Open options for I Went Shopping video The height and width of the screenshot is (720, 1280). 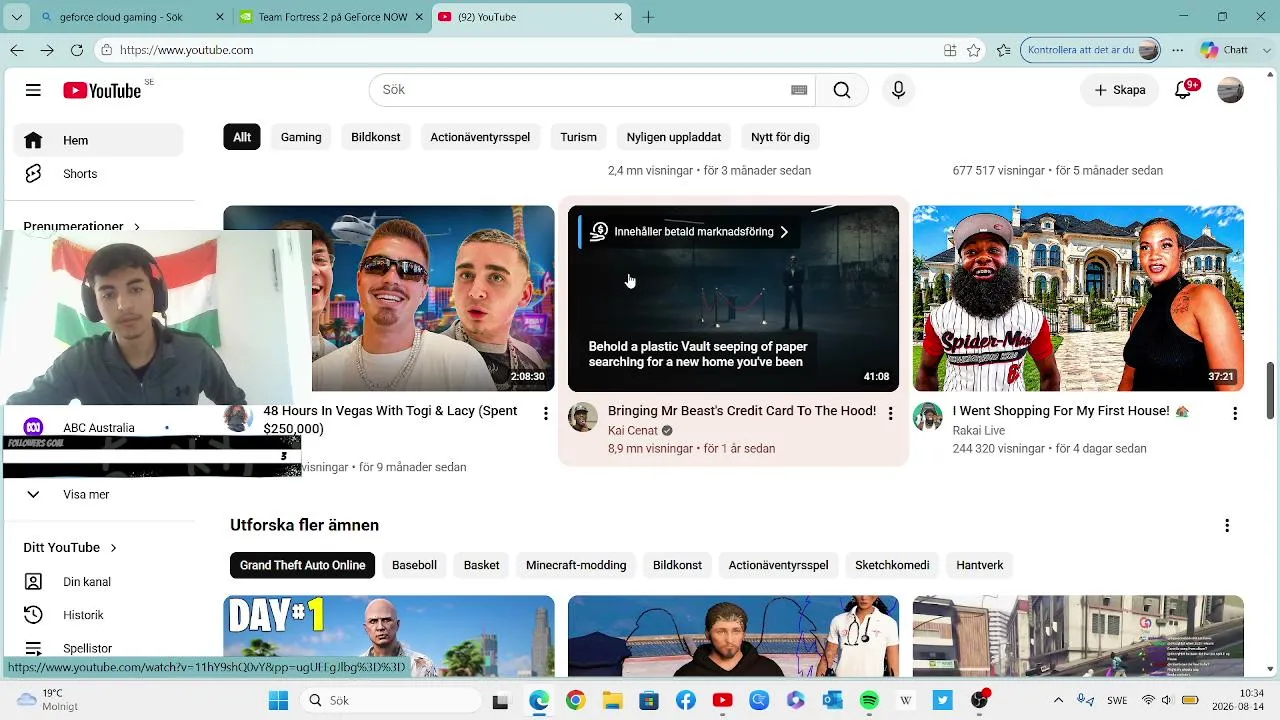(1235, 414)
